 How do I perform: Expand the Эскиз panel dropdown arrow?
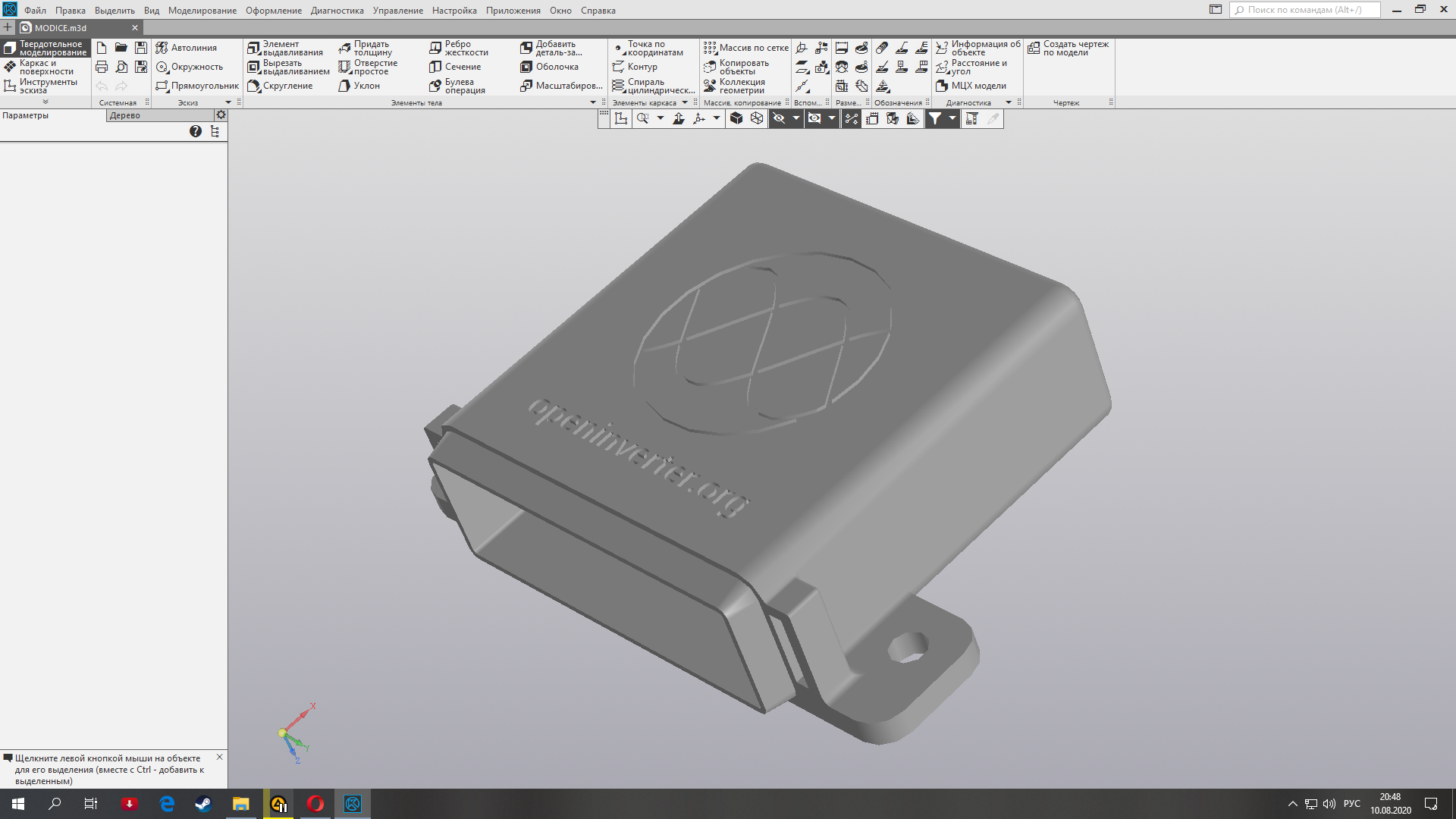(x=228, y=102)
